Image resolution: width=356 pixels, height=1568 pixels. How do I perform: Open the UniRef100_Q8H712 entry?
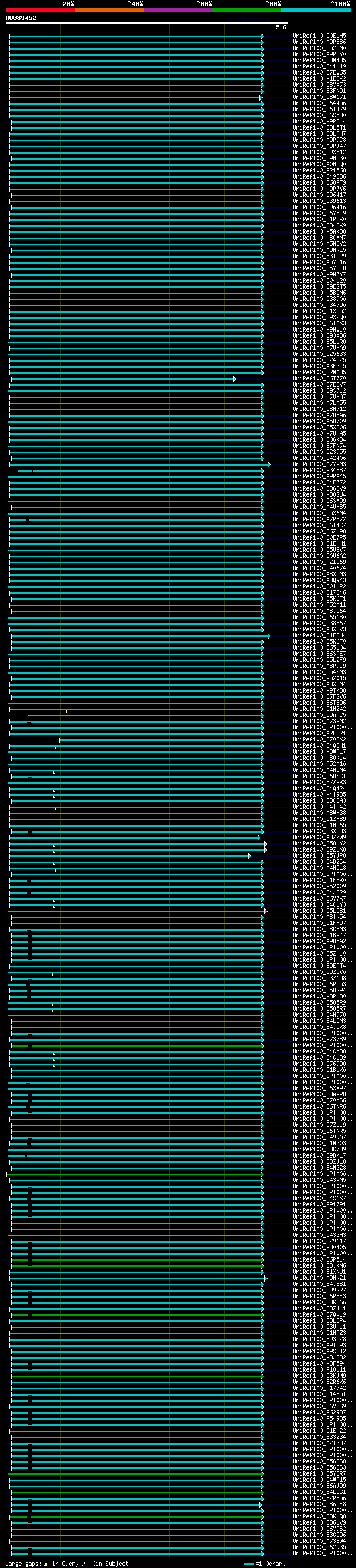pyautogui.click(x=319, y=409)
